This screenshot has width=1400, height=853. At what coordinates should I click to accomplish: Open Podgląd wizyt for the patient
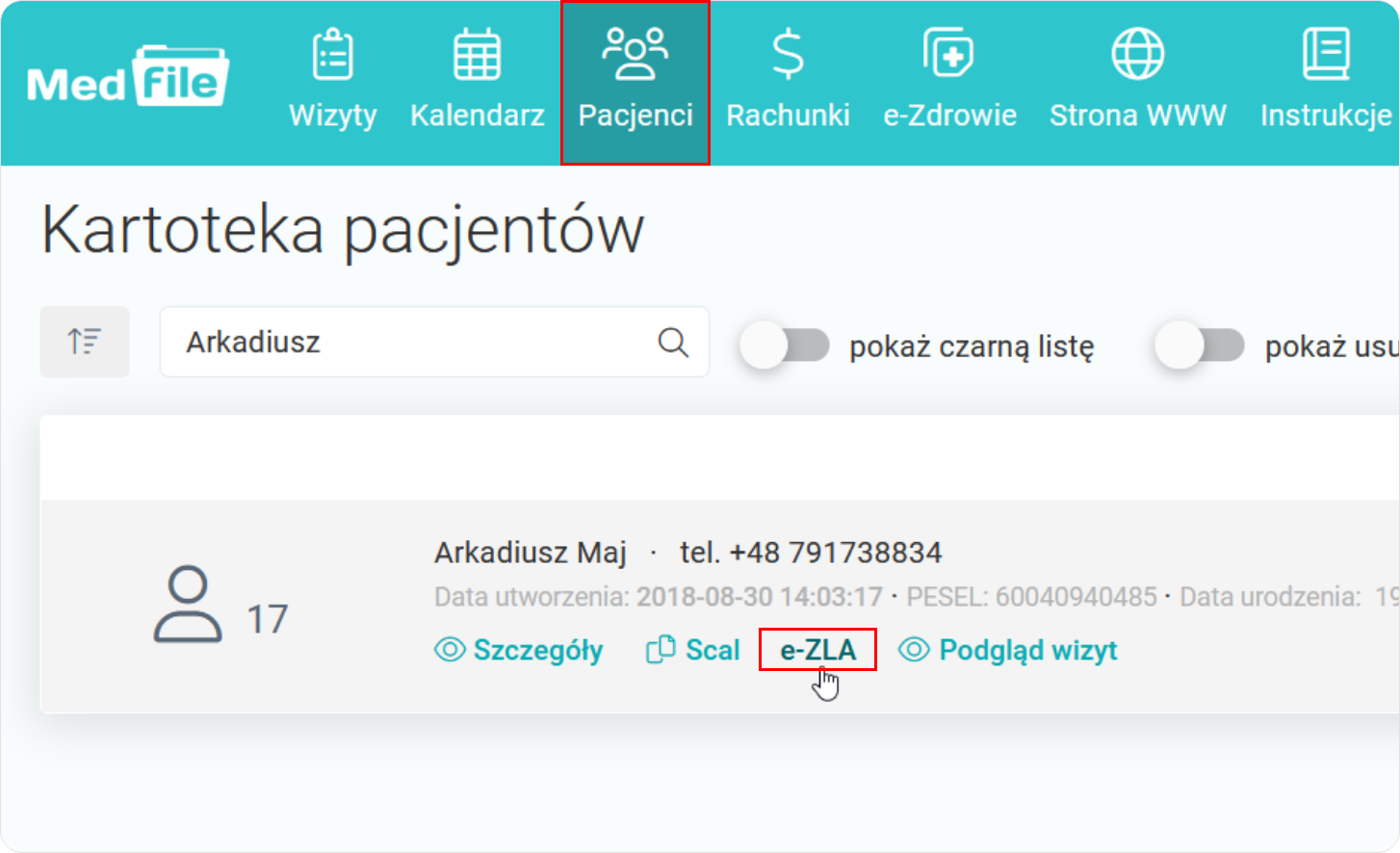(x=1008, y=651)
